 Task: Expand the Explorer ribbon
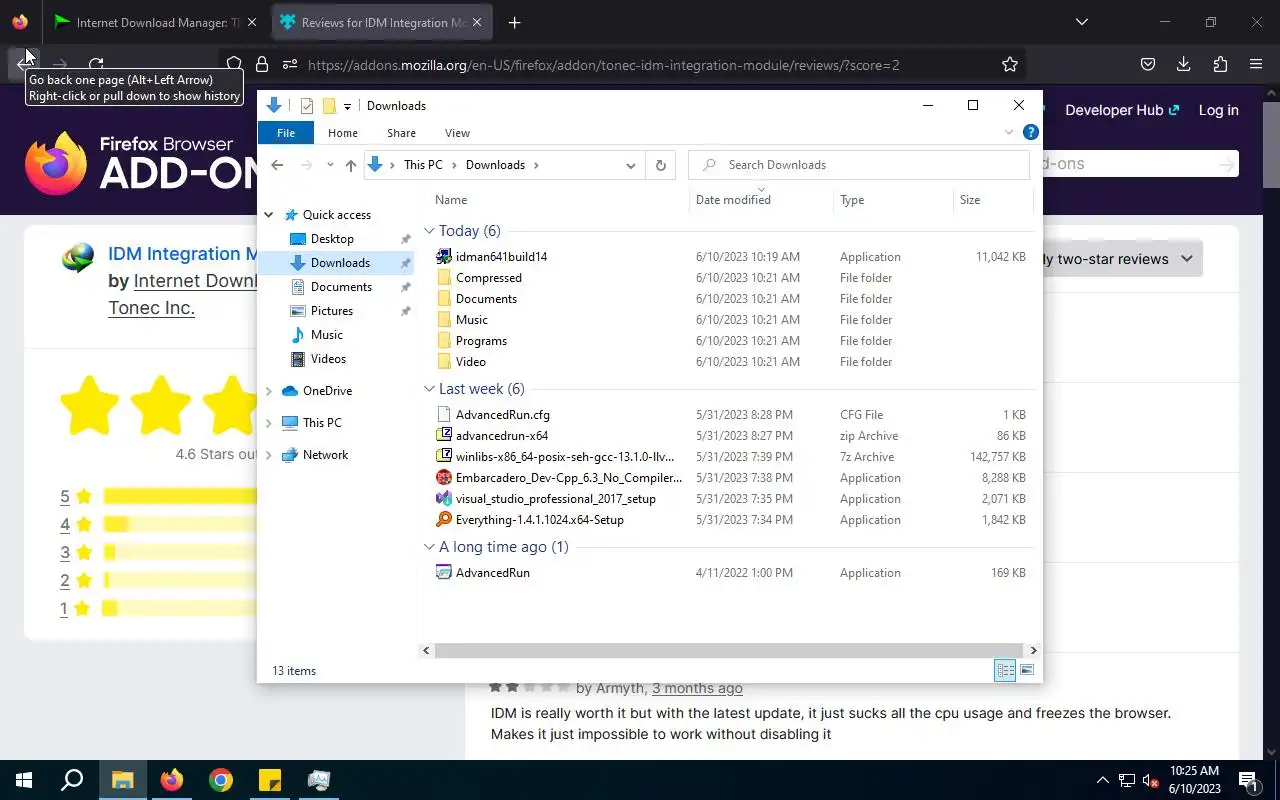(1009, 132)
